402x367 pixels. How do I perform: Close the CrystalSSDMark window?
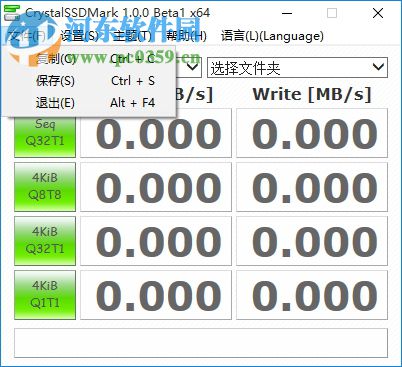coord(378,13)
